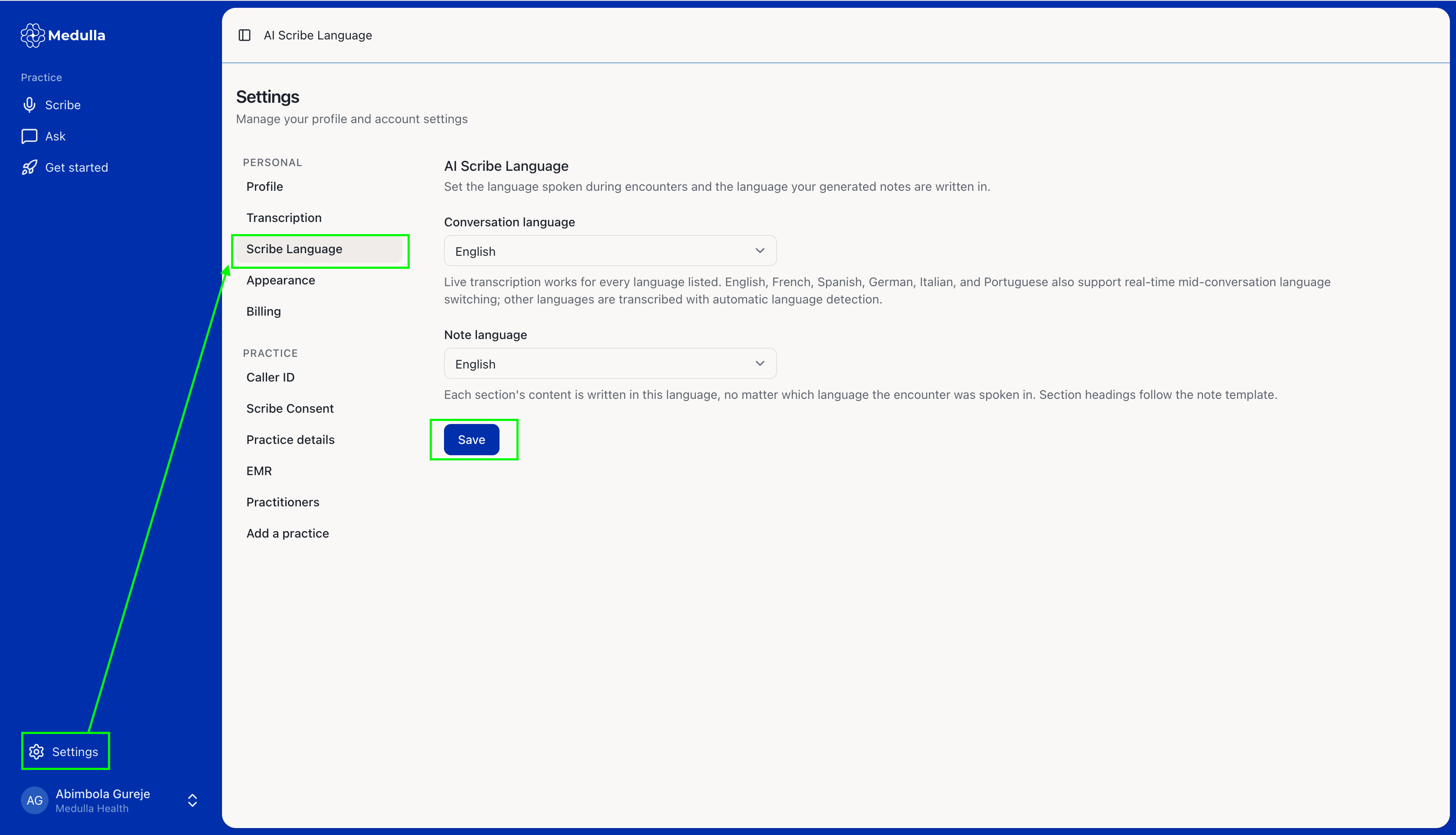
Task: Click the Abimbola Gureje account name
Action: coord(103,794)
